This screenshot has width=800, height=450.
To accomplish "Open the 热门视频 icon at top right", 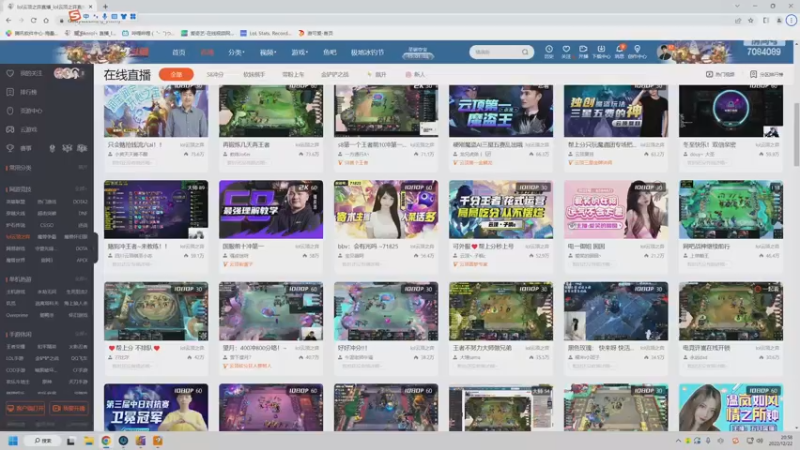I will tap(709, 74).
